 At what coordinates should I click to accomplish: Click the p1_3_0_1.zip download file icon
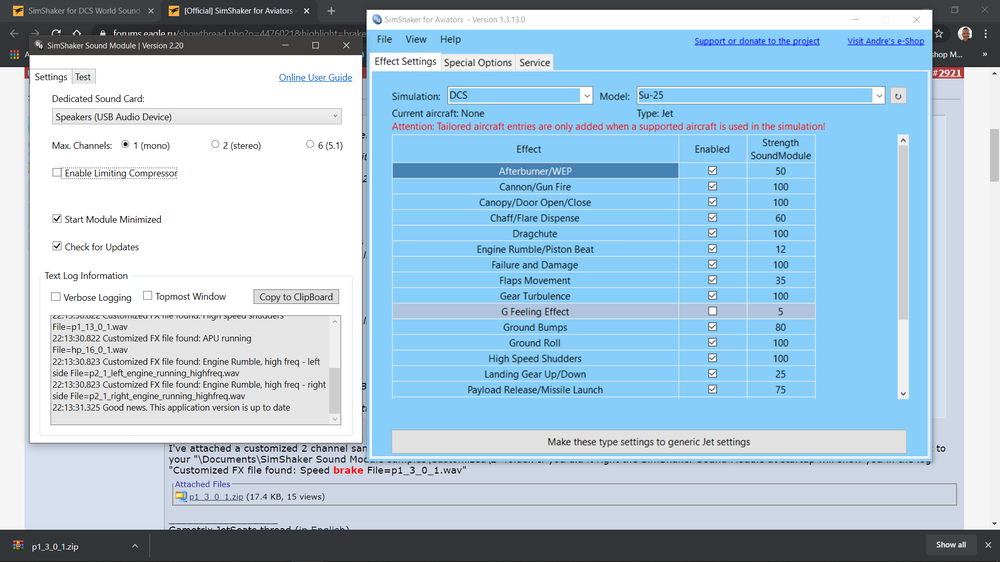[17, 546]
